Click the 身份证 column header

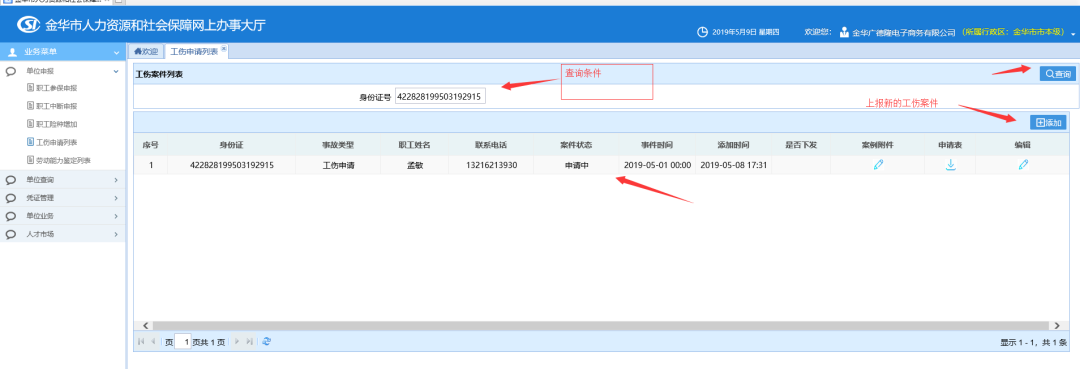pos(231,145)
